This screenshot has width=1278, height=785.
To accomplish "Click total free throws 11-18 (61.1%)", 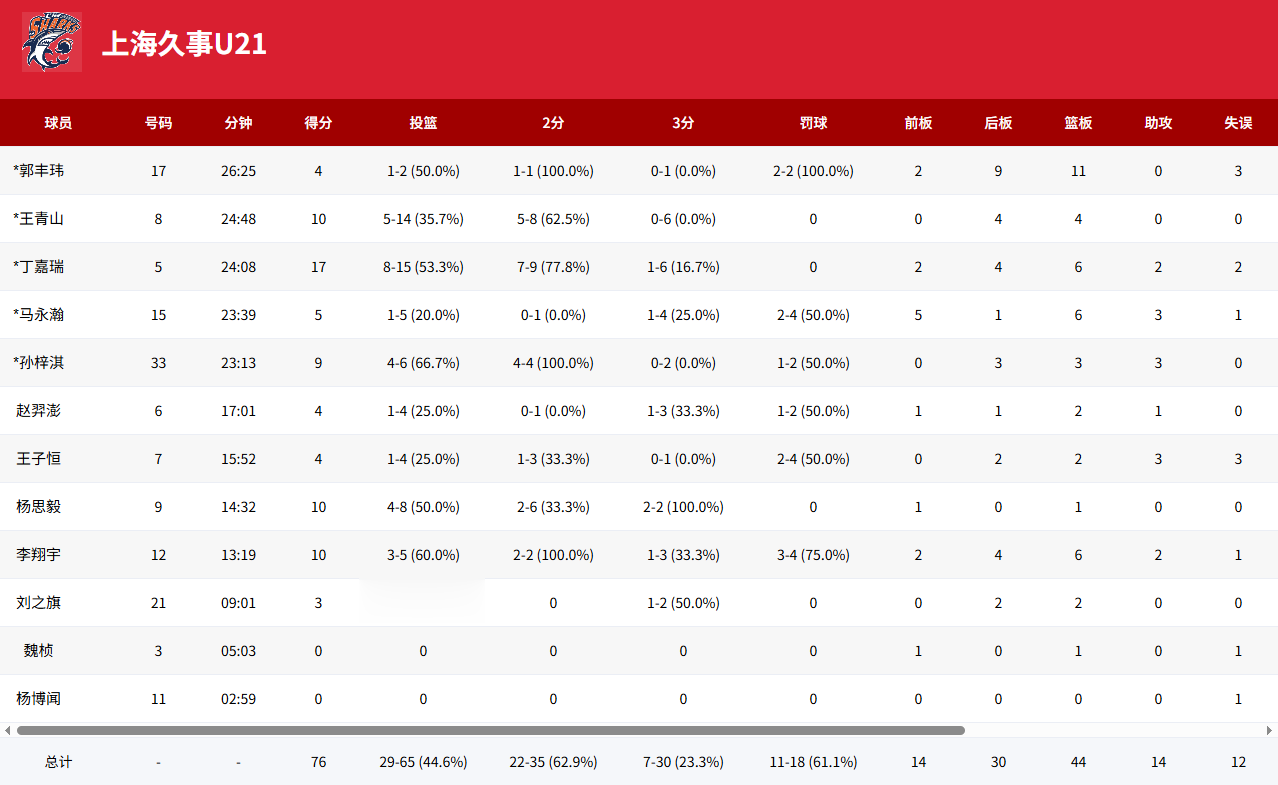I will click(x=813, y=762).
